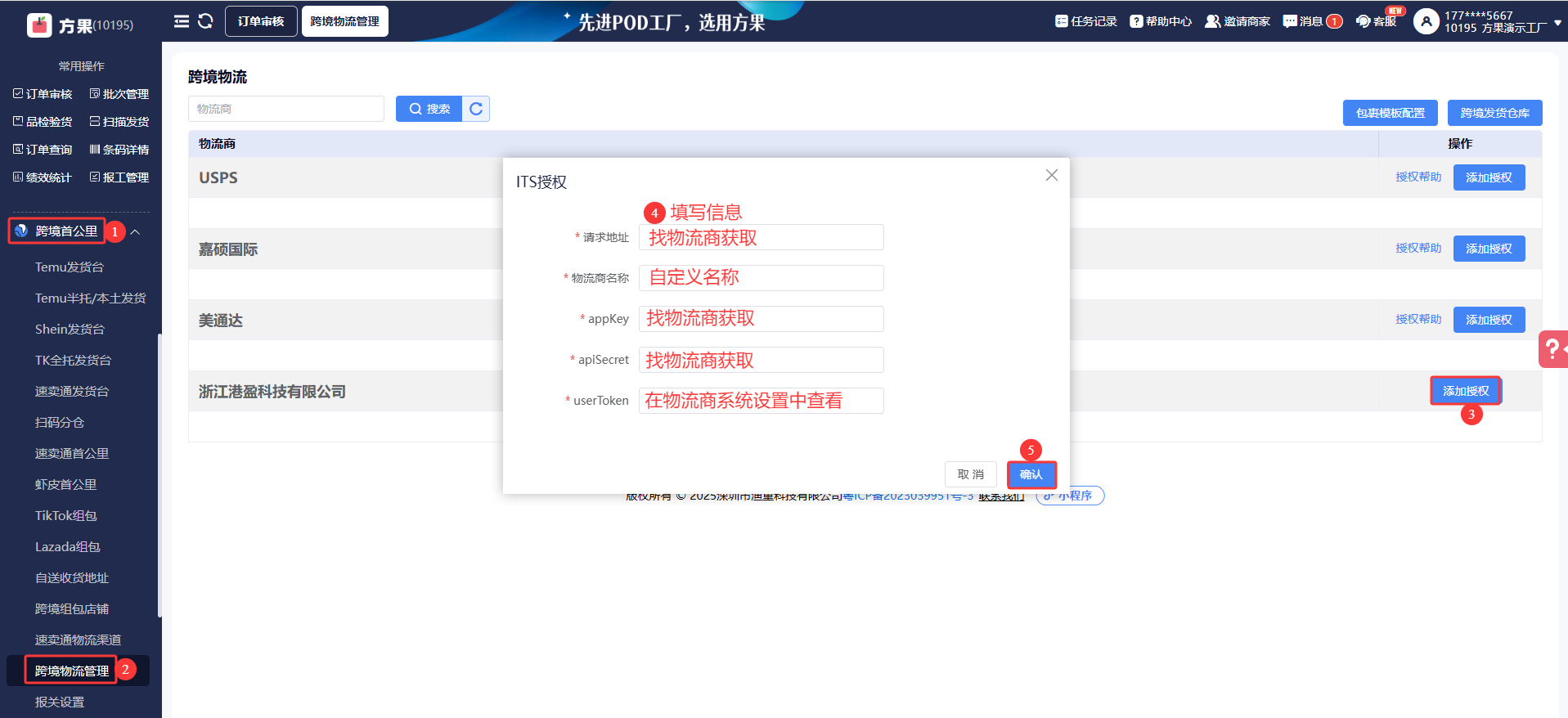Click the refresh icon beside search button
This screenshot has height=718, width=1568.
(476, 109)
